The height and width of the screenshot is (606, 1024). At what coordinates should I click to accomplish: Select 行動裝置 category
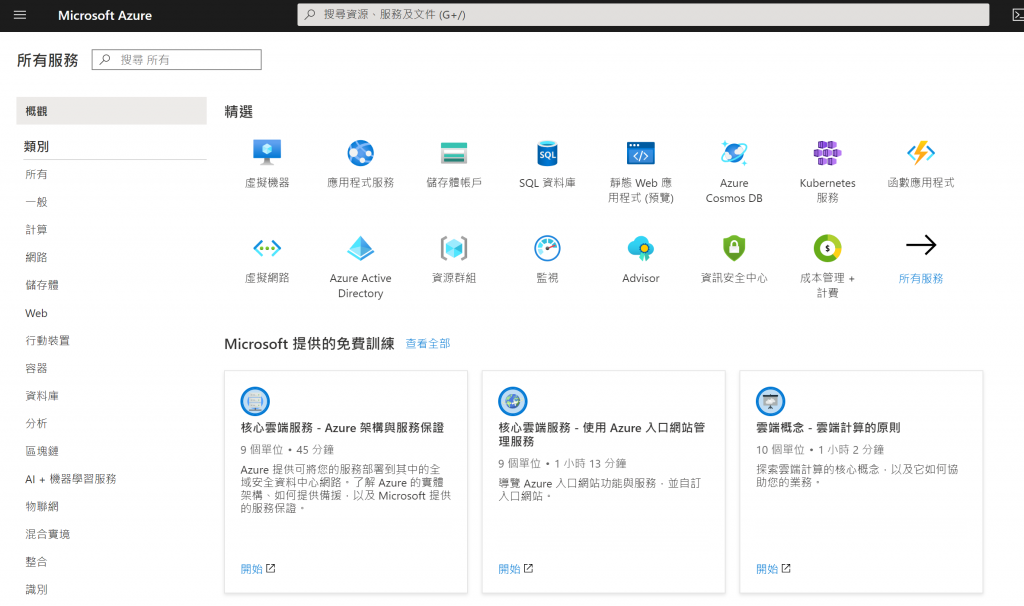click(48, 340)
